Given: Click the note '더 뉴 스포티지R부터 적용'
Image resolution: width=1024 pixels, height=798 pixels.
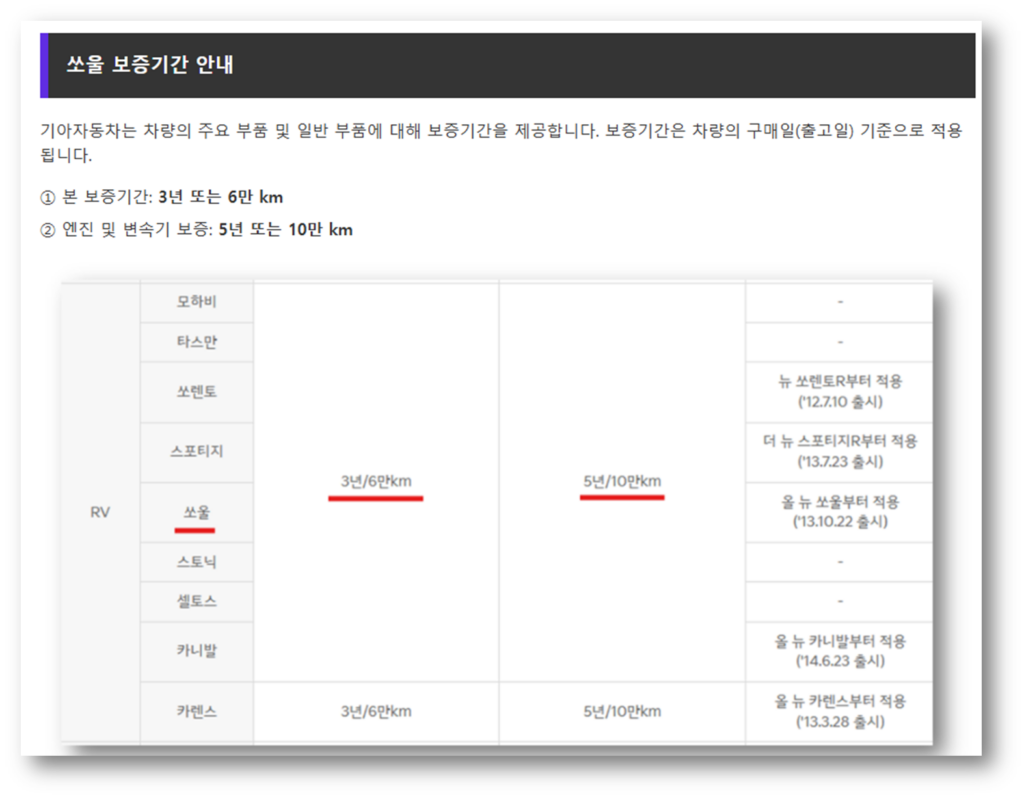Looking at the screenshot, I should click(x=840, y=441).
